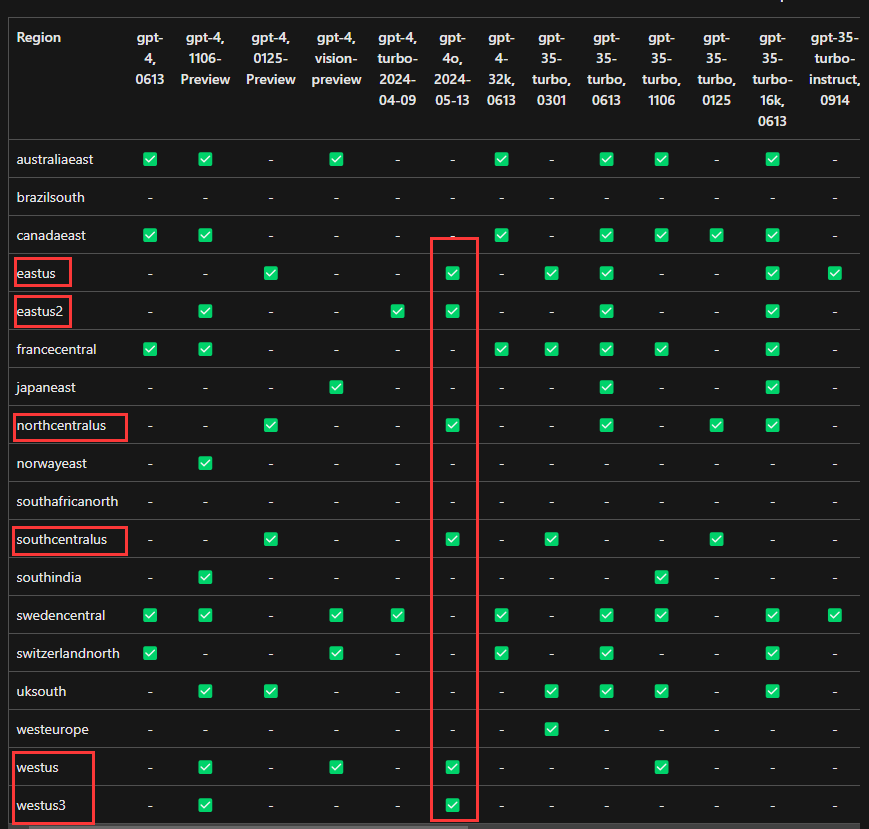869x829 pixels.
Task: Click the gpt-4-32k, 0613 column header
Action: [502, 69]
